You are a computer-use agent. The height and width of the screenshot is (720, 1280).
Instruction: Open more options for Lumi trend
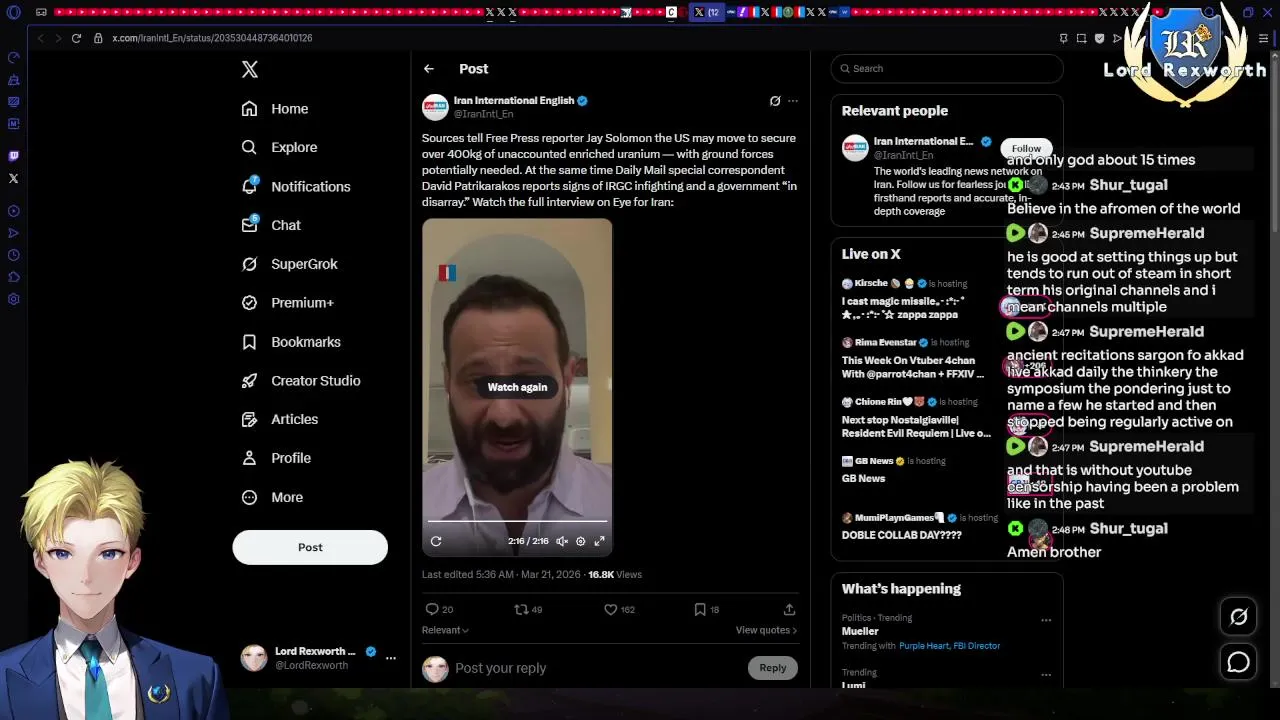[1046, 675]
